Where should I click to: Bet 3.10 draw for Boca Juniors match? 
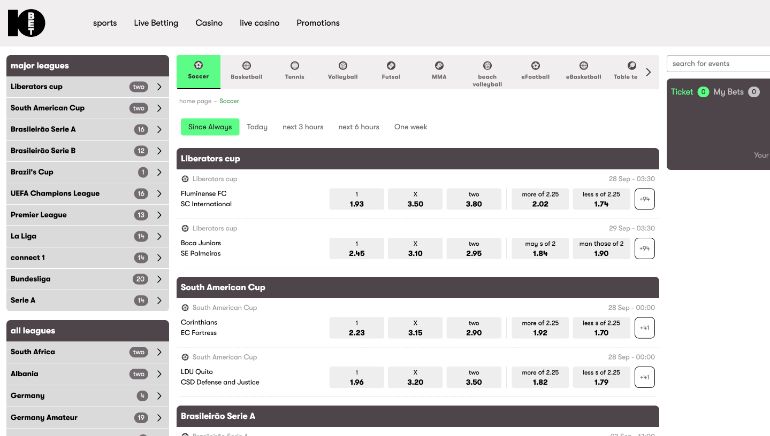pyautogui.click(x=415, y=248)
